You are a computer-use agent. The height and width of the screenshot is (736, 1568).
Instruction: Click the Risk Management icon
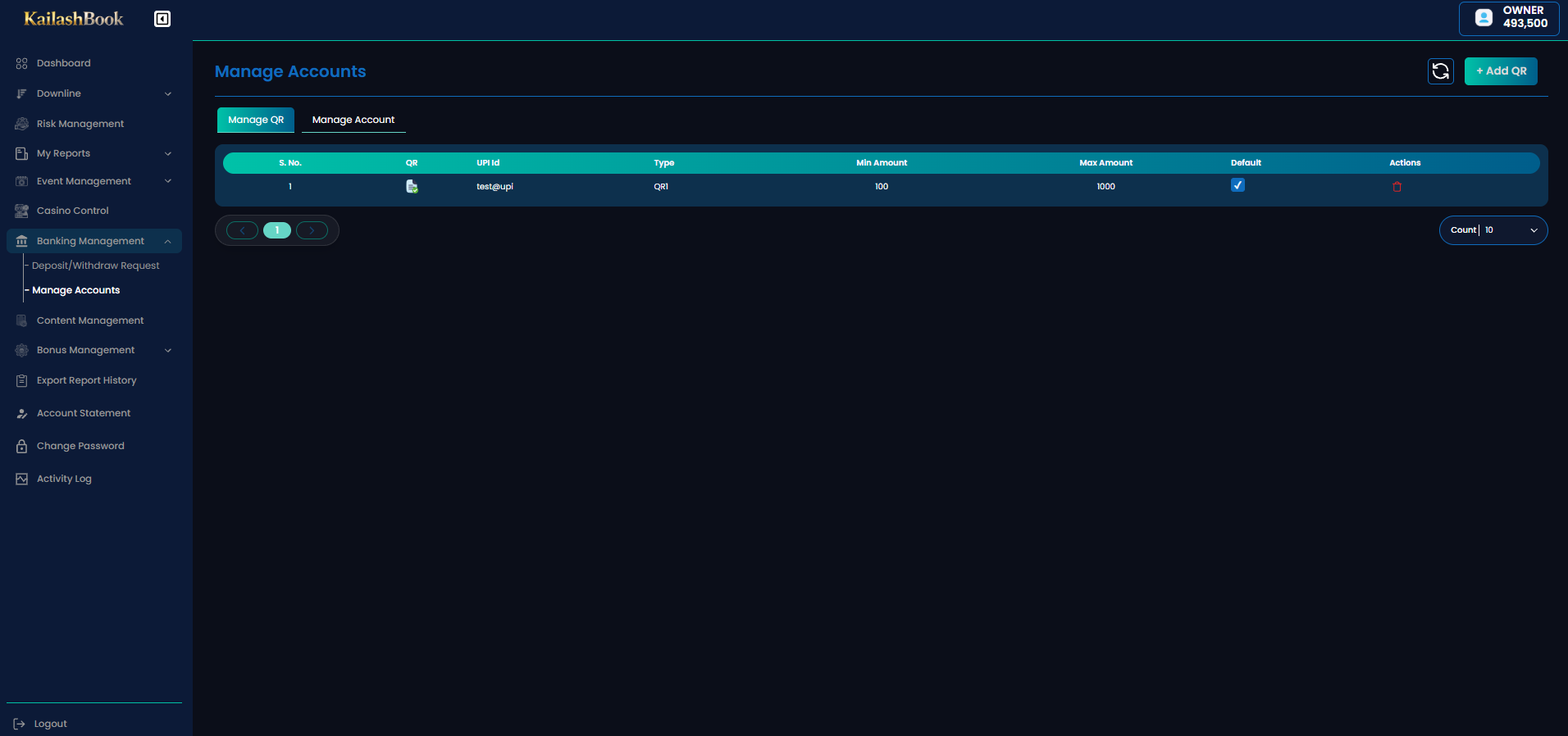[x=22, y=124]
